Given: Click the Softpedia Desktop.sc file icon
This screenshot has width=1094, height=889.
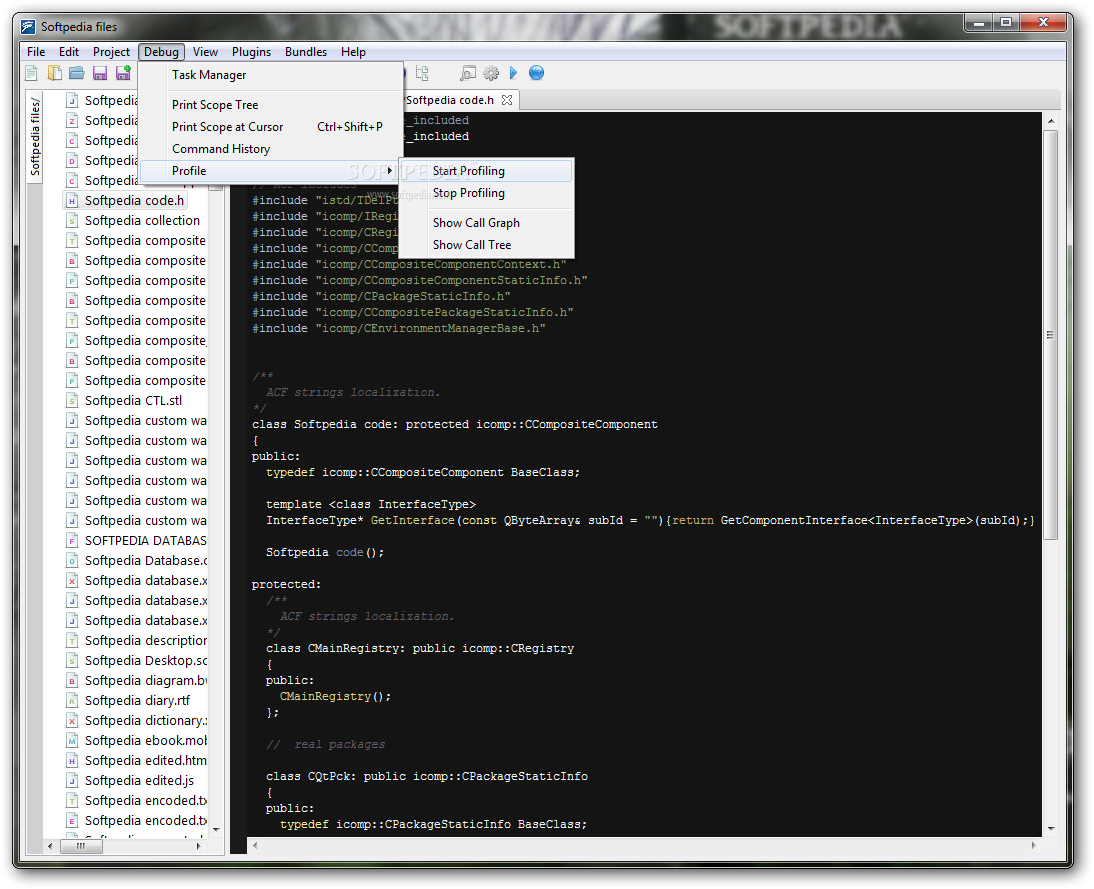Looking at the screenshot, I should click(72, 660).
